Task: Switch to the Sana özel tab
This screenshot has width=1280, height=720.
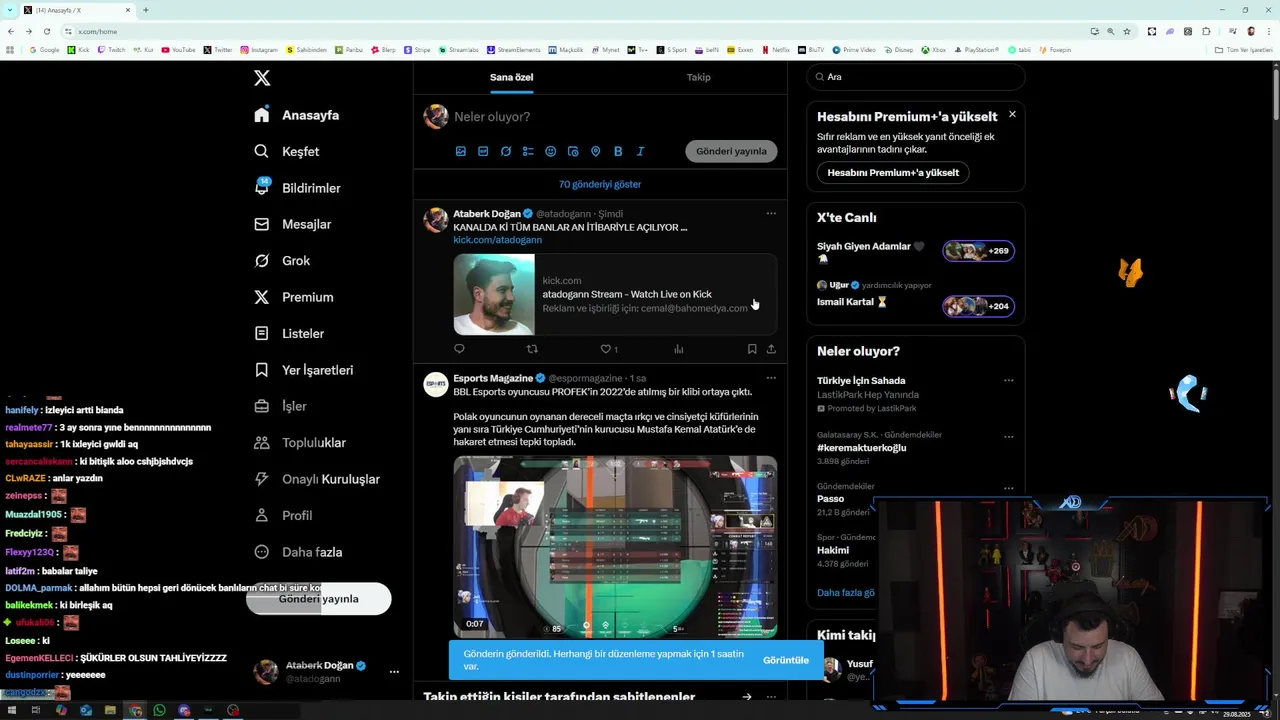Action: pyautogui.click(x=511, y=77)
